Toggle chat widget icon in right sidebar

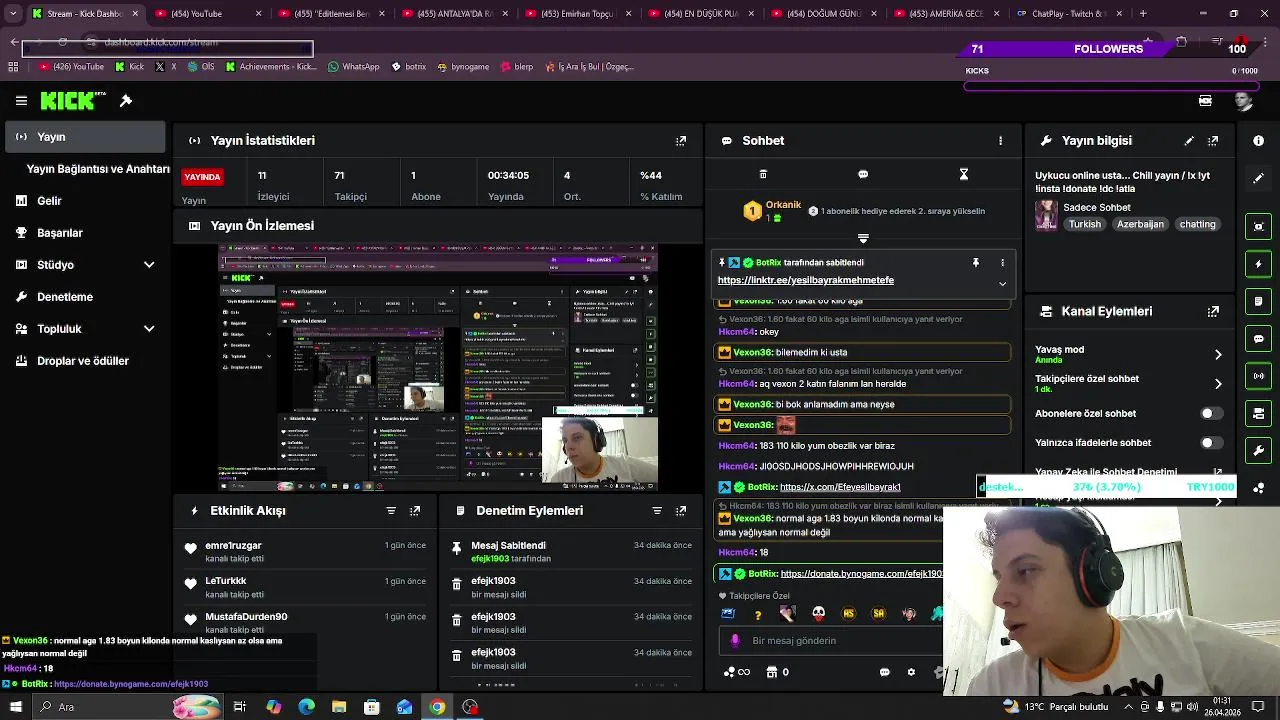pos(1259,339)
